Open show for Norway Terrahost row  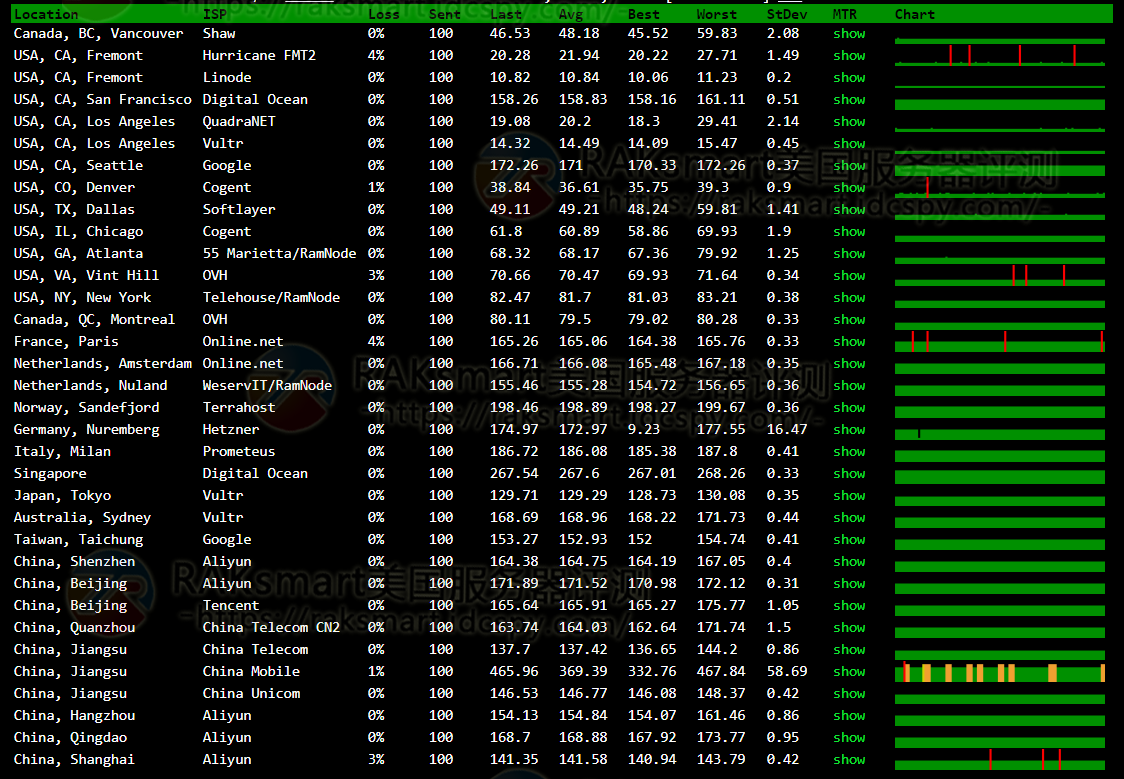[849, 408]
